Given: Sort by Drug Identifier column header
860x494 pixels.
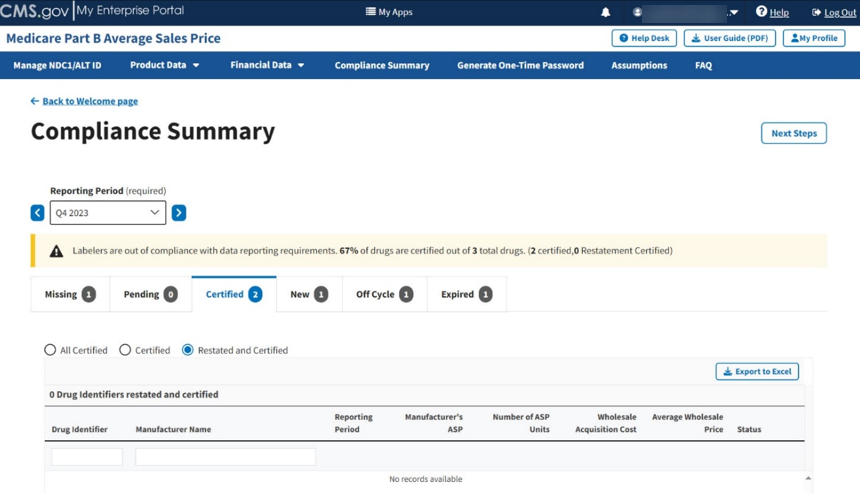Looking at the screenshot, I should click(80, 429).
